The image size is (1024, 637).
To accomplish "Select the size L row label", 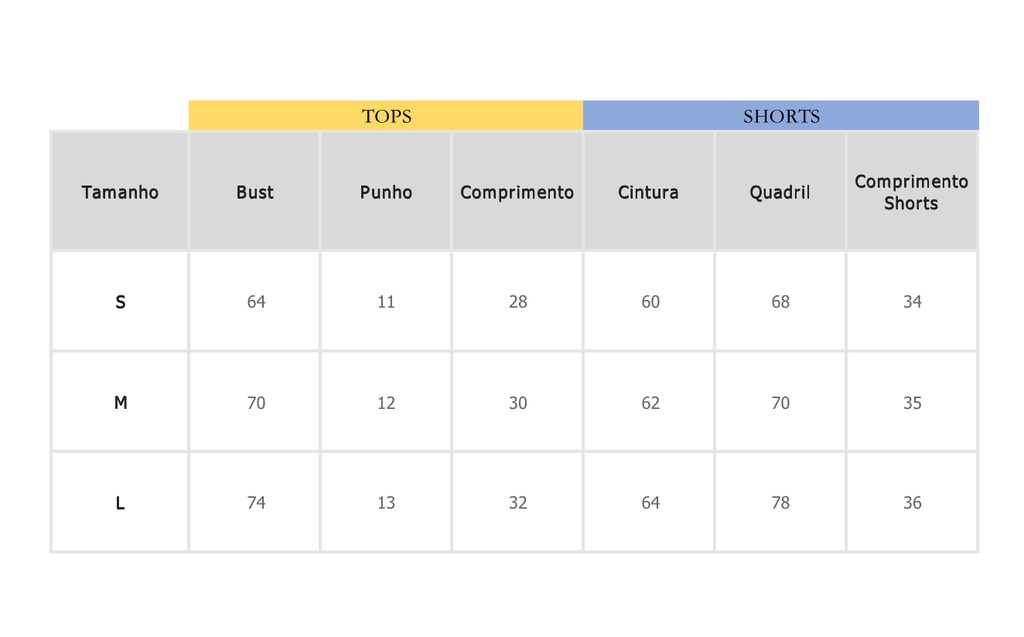I will point(120,502).
